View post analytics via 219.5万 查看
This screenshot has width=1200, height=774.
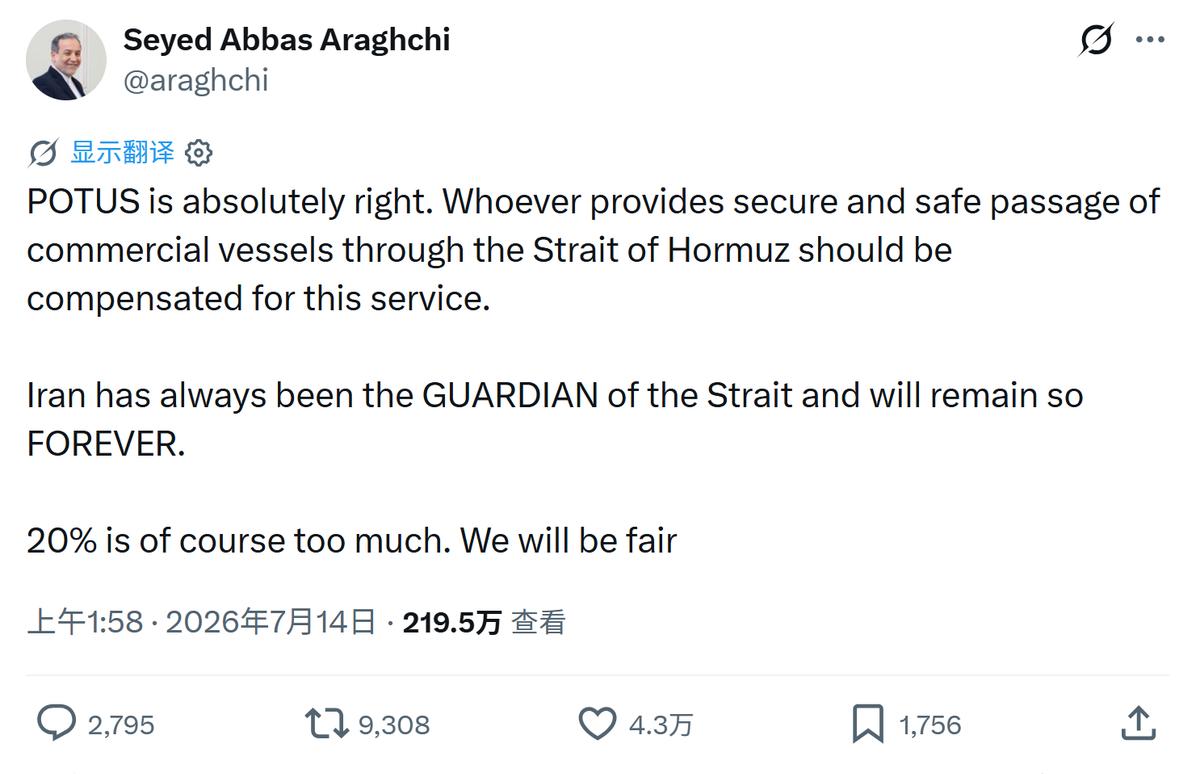point(484,623)
